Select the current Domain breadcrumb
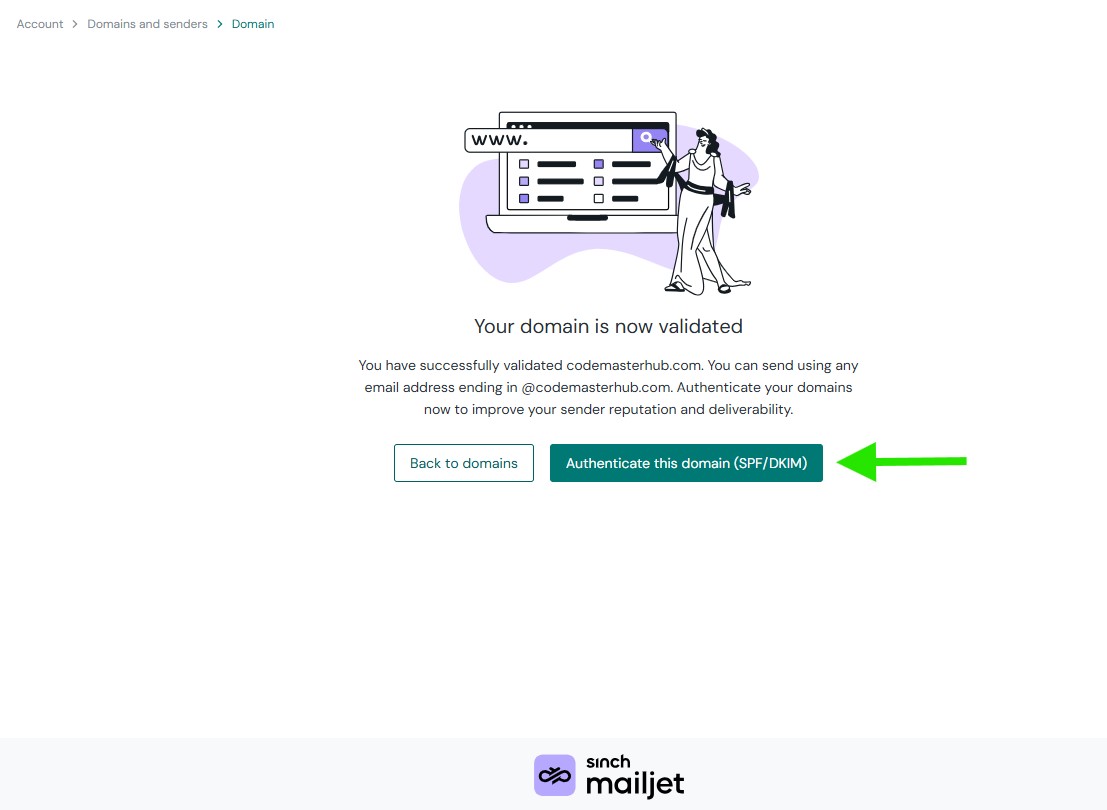The height and width of the screenshot is (810, 1107). pos(253,24)
